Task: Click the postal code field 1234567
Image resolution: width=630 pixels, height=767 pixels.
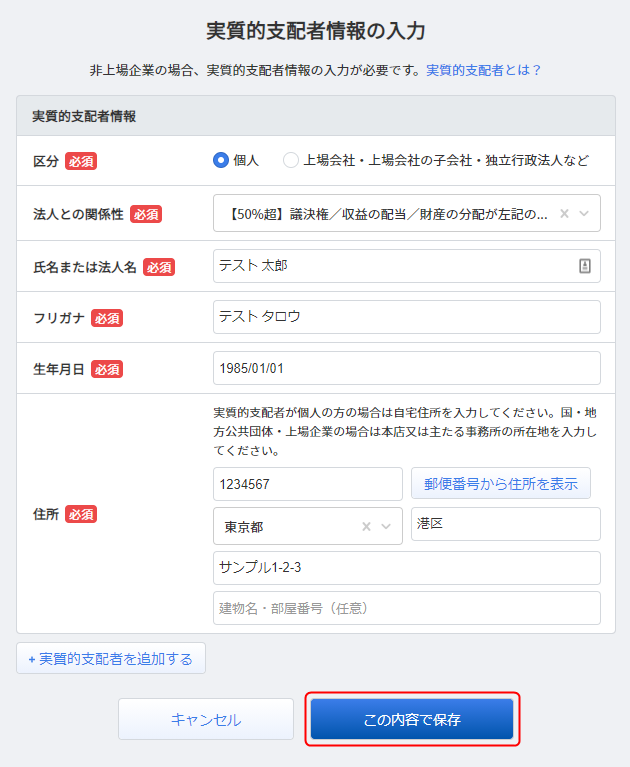Action: point(308,484)
